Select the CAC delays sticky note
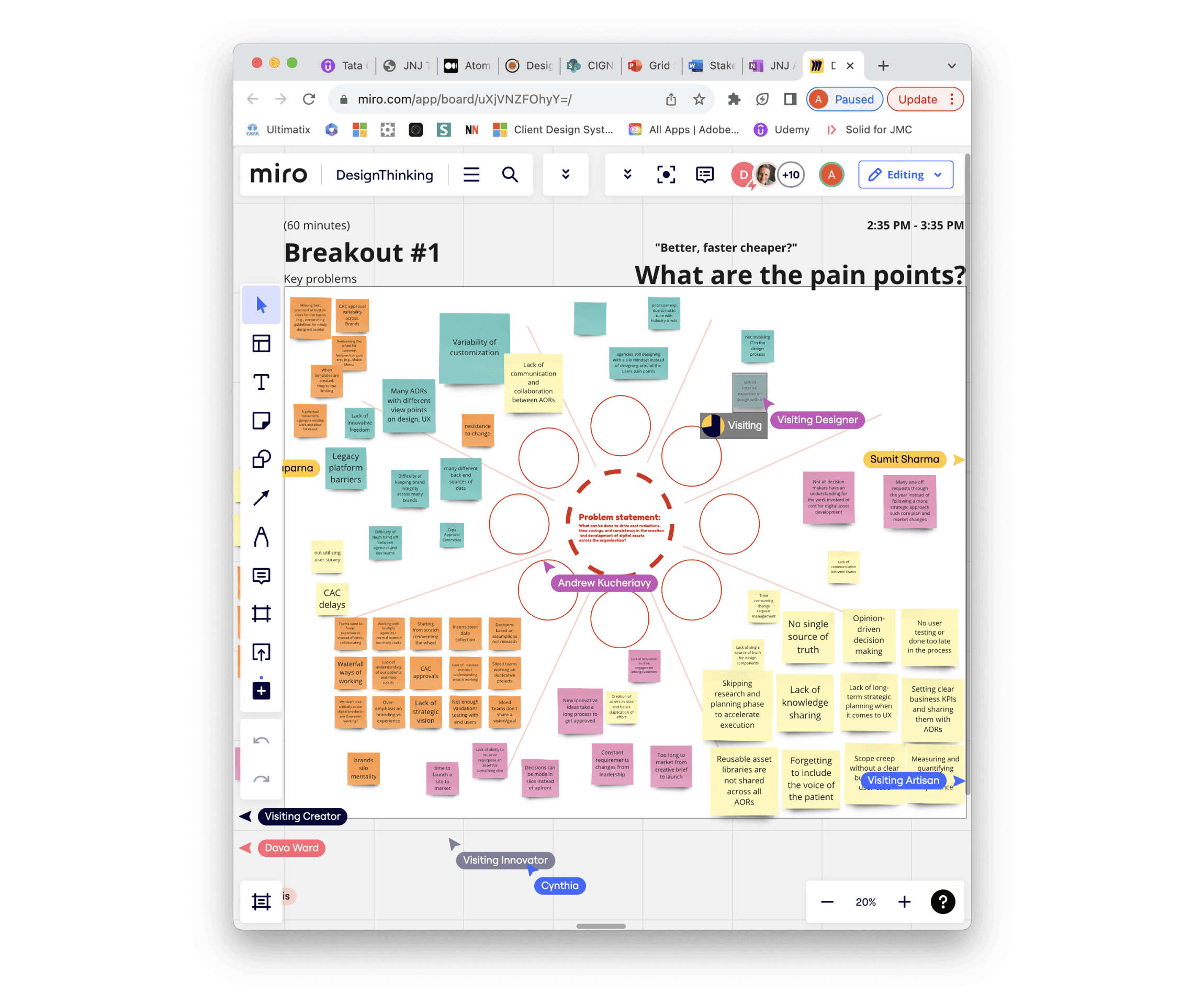The image size is (1204, 1005). (x=332, y=599)
